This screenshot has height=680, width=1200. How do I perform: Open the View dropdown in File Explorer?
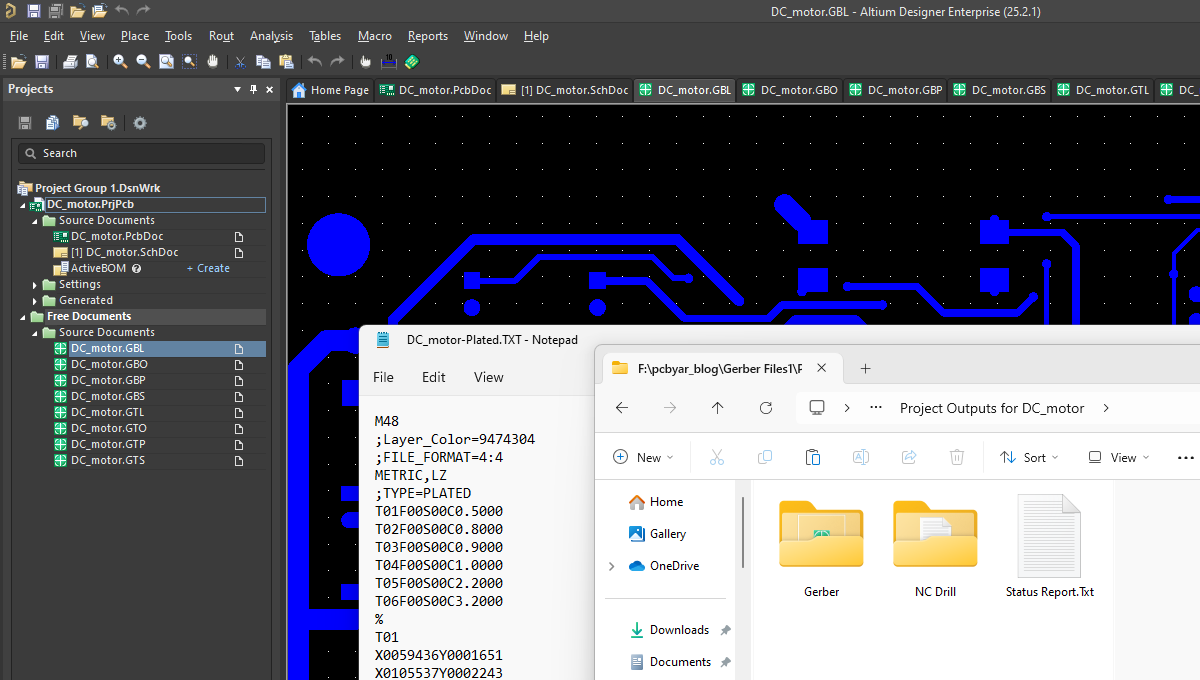1118,457
